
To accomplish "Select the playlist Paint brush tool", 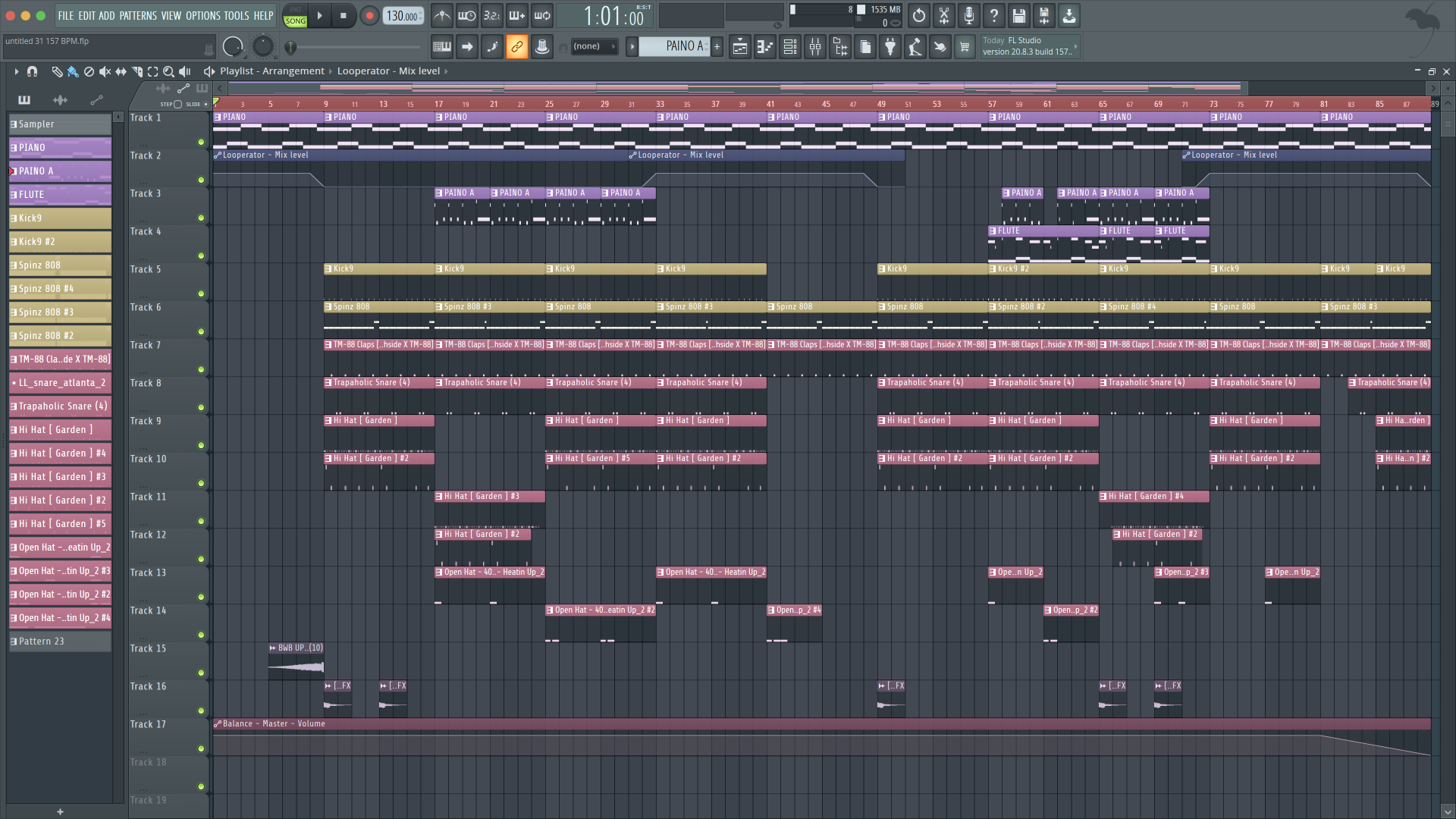I will click(x=73, y=71).
